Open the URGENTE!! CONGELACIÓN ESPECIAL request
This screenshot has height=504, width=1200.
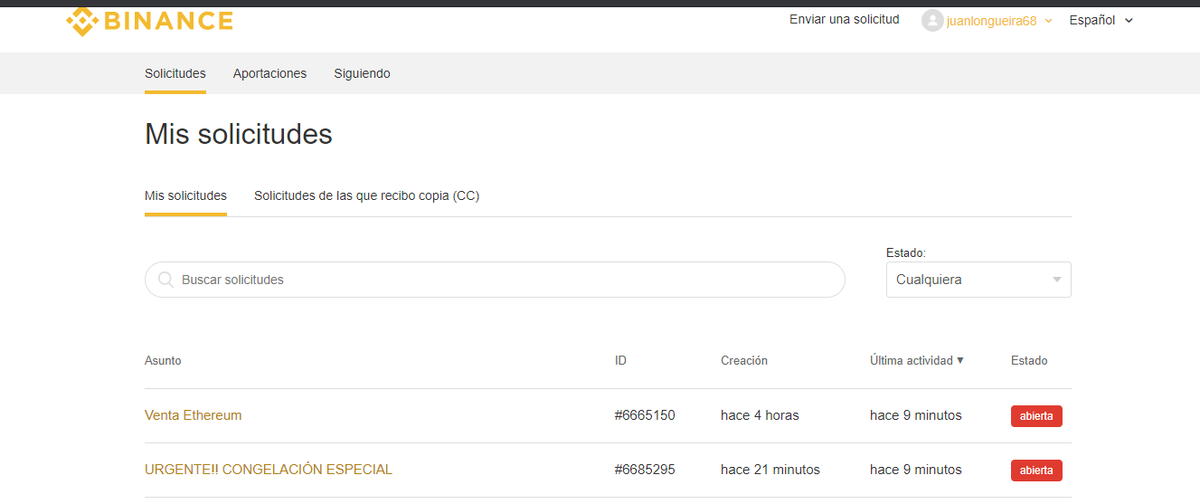point(269,469)
